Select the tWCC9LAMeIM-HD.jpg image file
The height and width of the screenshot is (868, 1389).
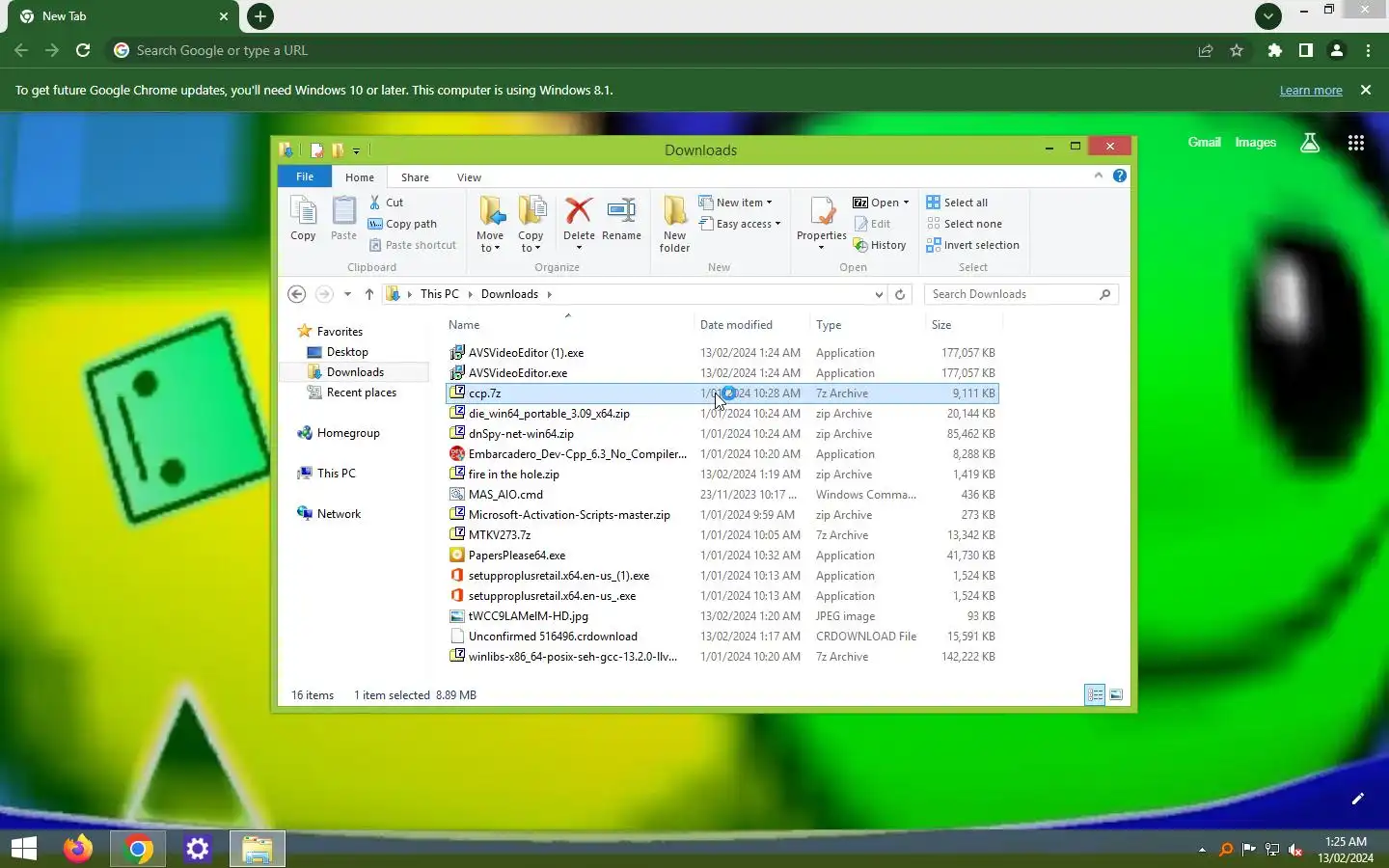722,616
